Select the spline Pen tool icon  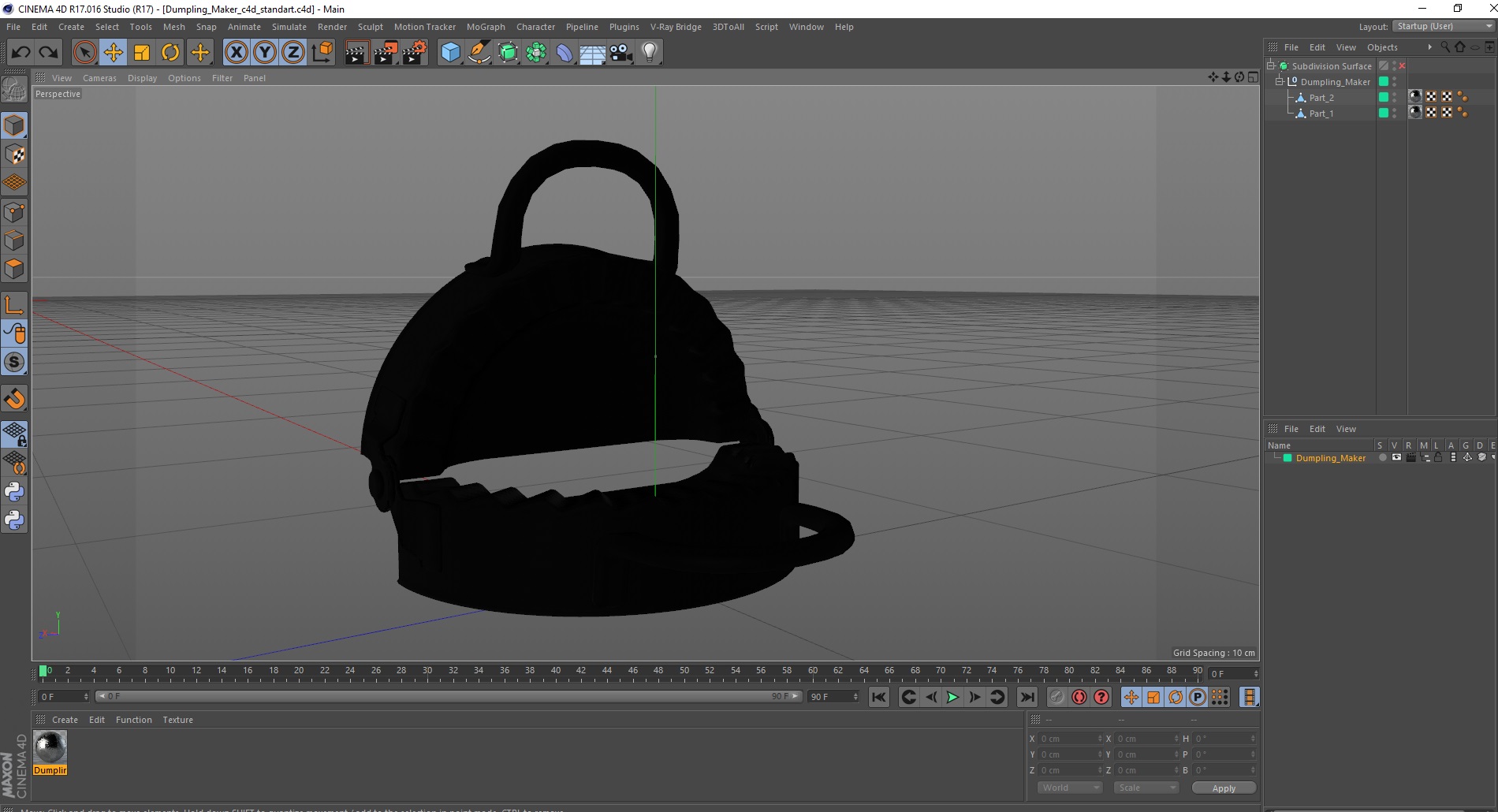point(479,53)
